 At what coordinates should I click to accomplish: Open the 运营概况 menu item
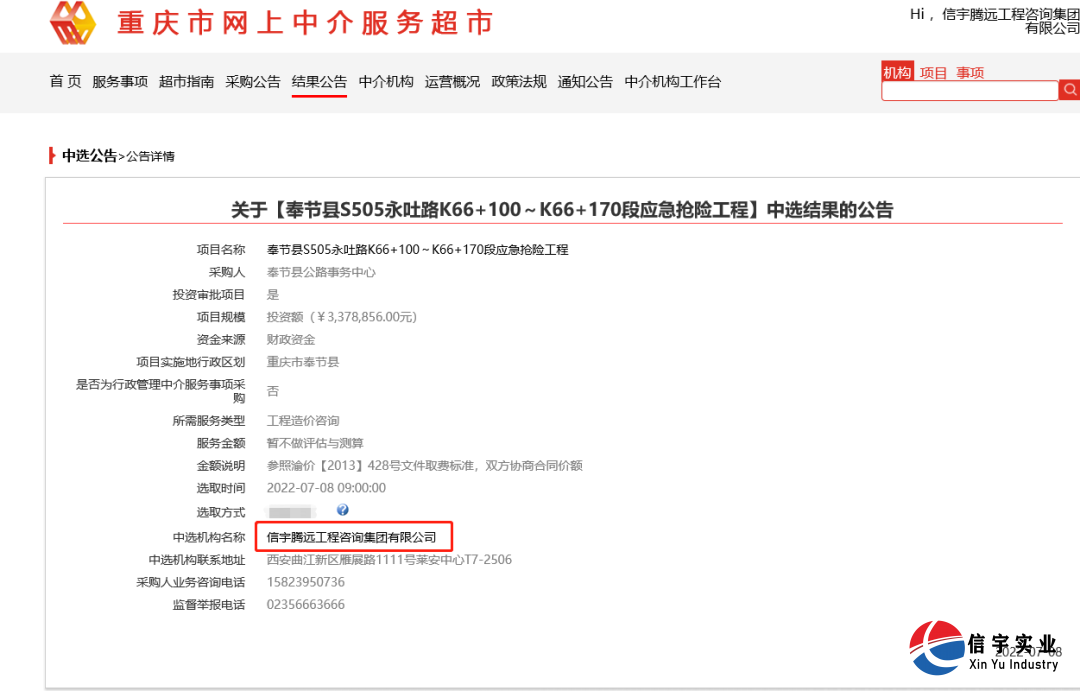coord(451,82)
